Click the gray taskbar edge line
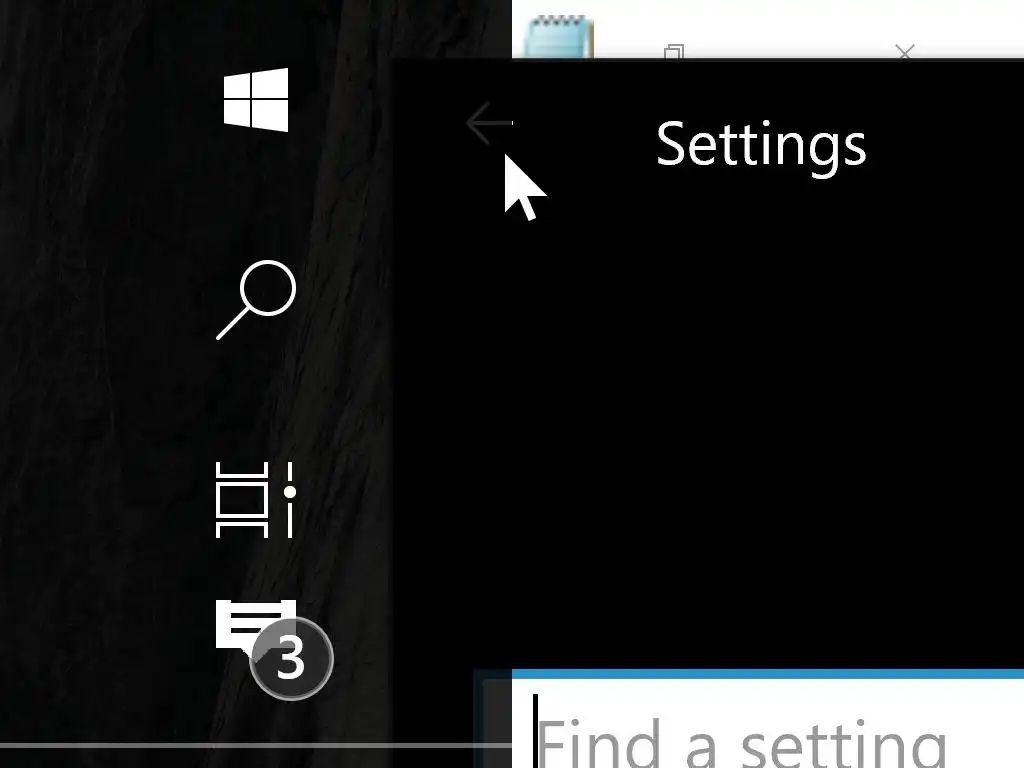This screenshot has height=768, width=1024. [x=256, y=745]
